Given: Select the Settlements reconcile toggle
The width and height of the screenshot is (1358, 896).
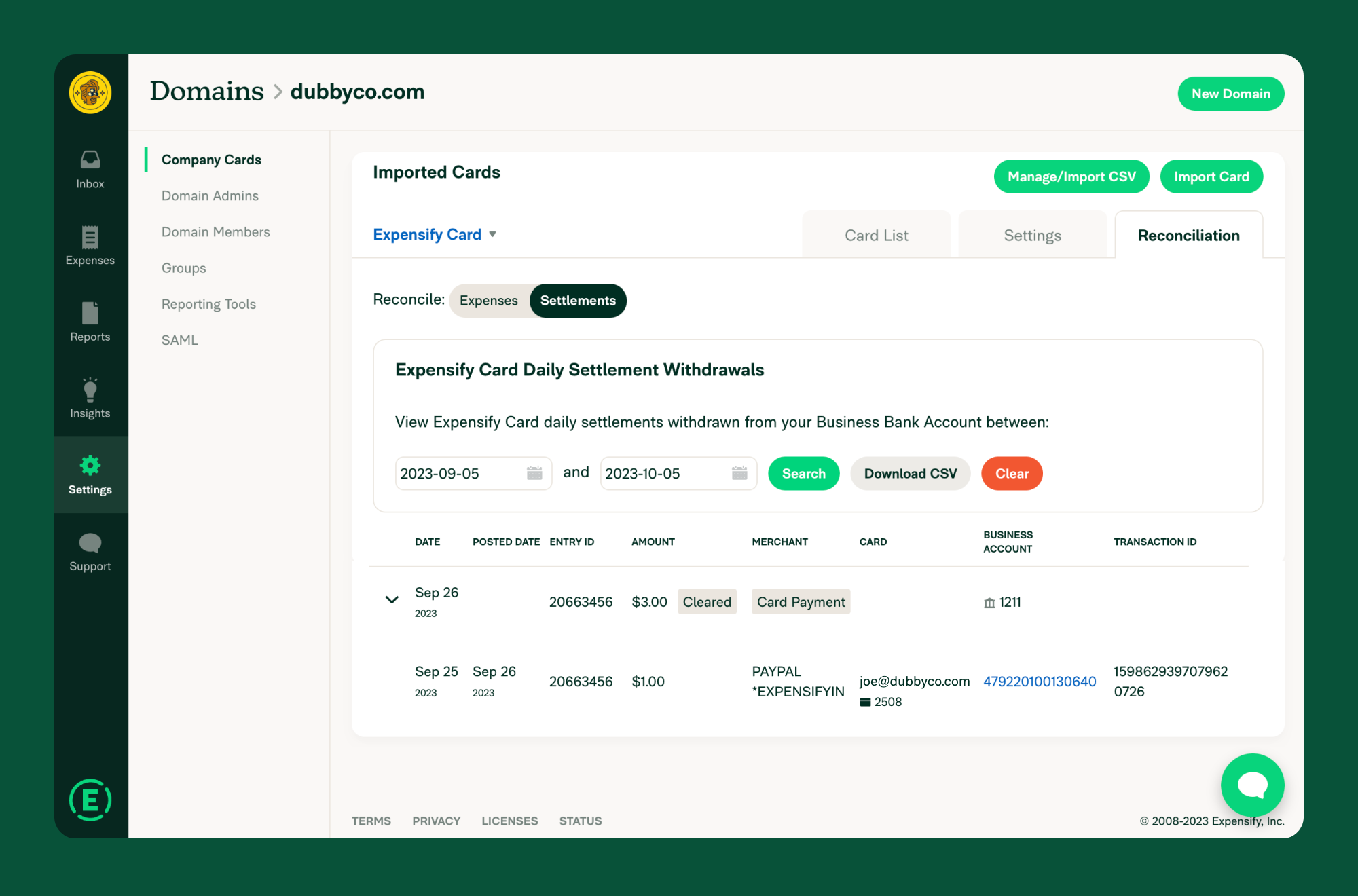Looking at the screenshot, I should [578, 300].
